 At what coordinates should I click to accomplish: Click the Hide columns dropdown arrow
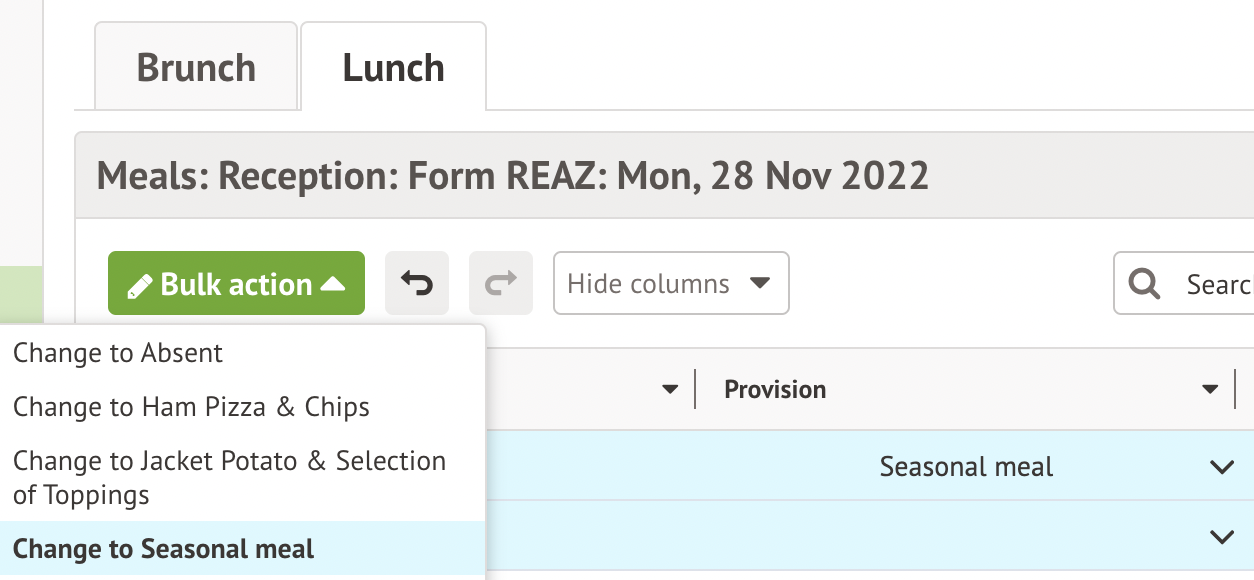760,283
